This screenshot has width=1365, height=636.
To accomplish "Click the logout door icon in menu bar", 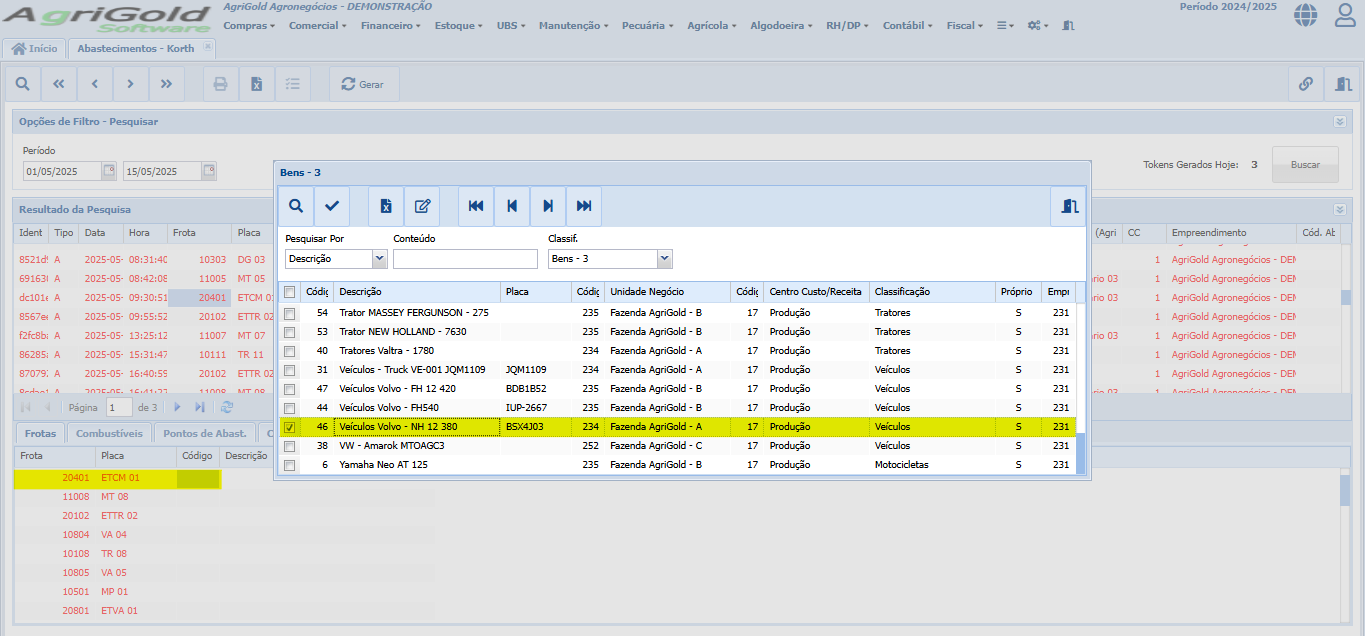I will pos(1069,25).
